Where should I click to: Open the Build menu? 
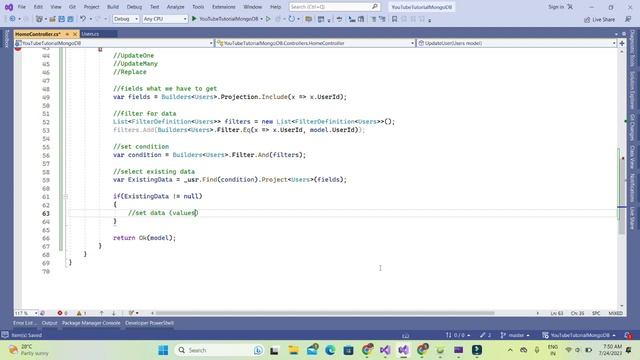[113, 7]
